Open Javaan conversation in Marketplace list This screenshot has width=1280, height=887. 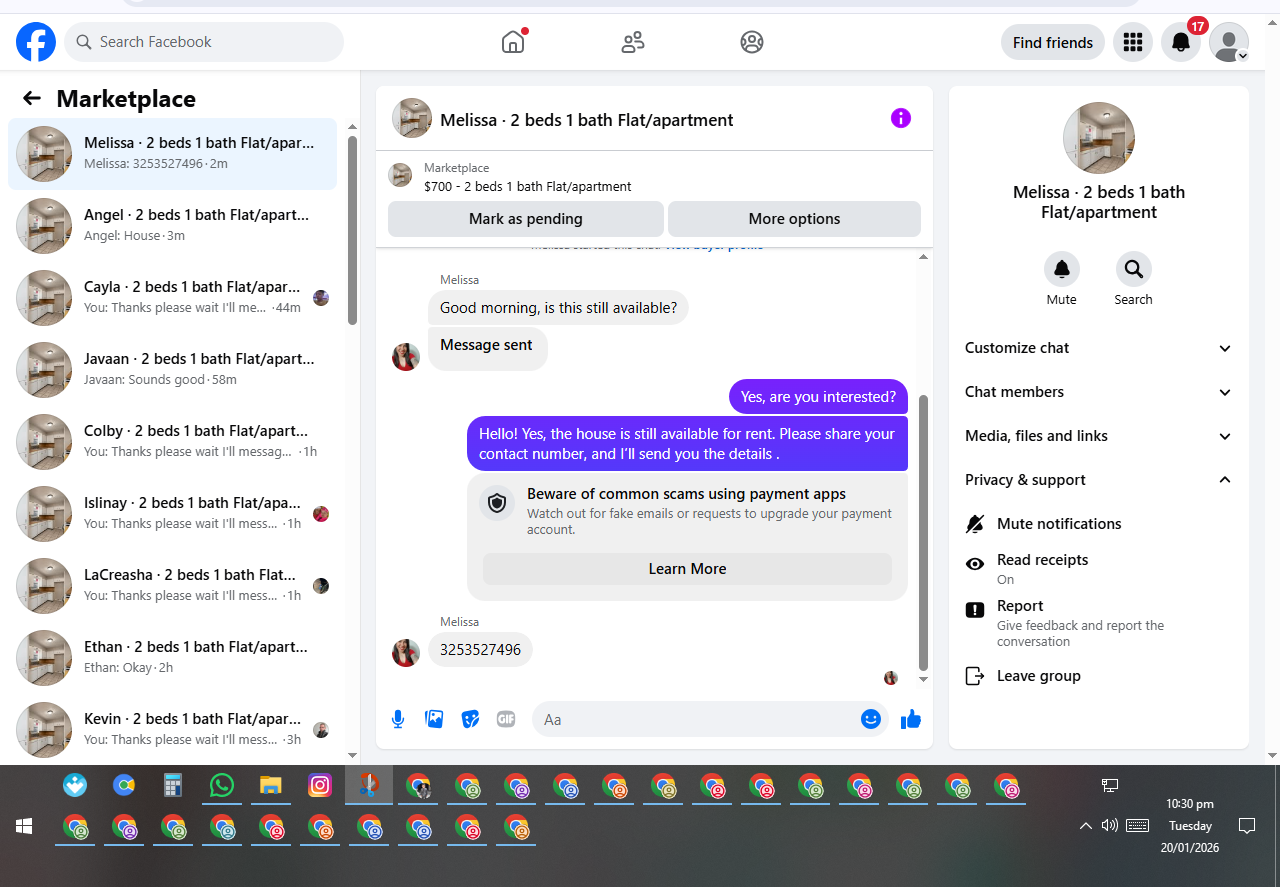pyautogui.click(x=172, y=370)
